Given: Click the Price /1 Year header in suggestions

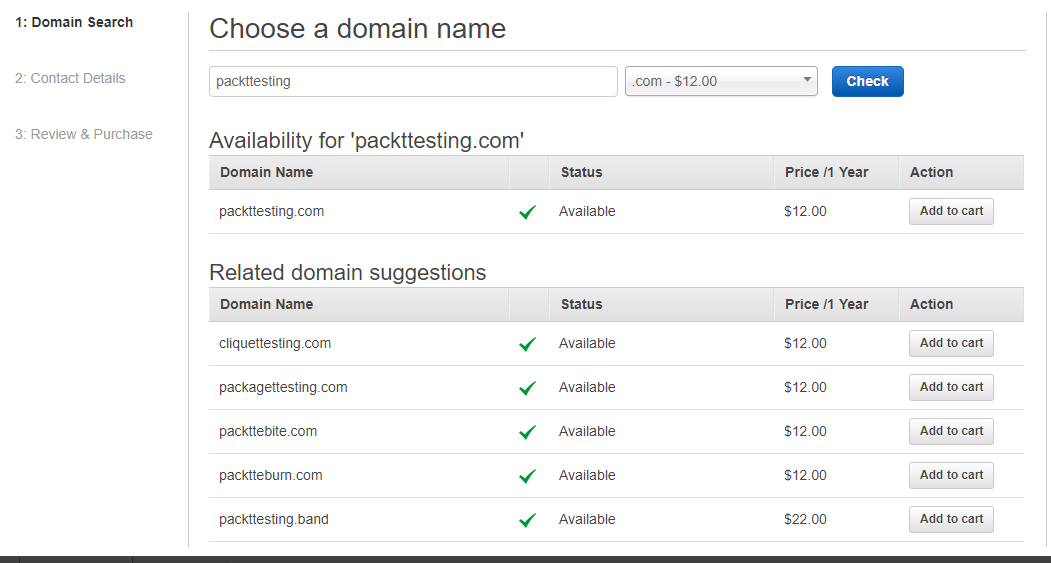Looking at the screenshot, I should pyautogui.click(x=826, y=304).
